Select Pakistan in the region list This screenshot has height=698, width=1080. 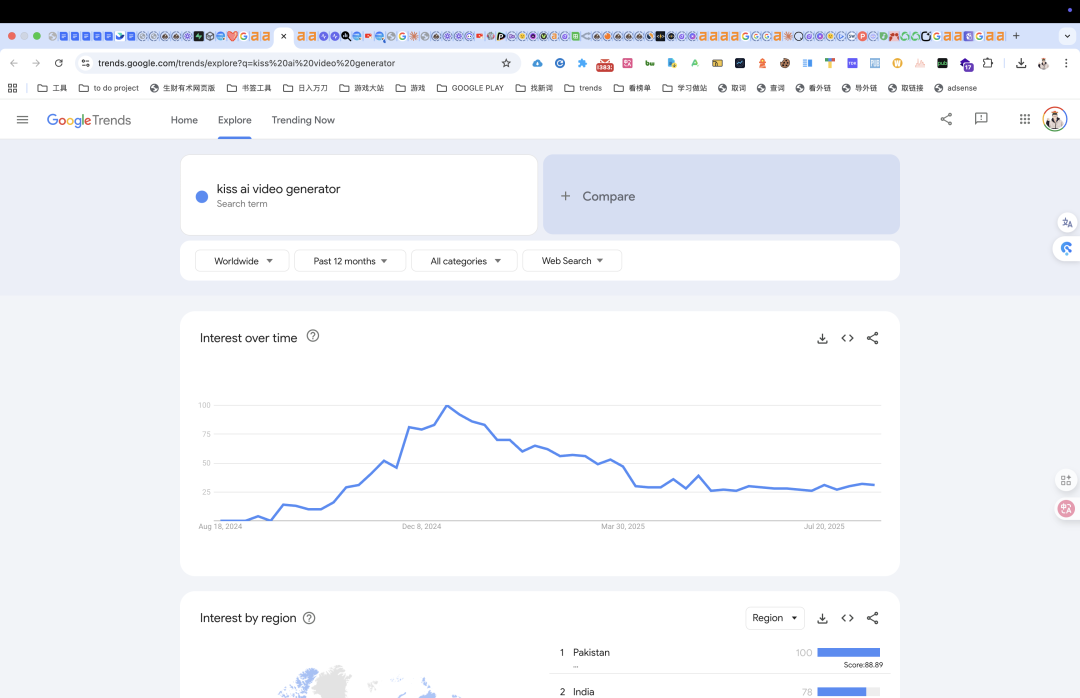coord(591,653)
